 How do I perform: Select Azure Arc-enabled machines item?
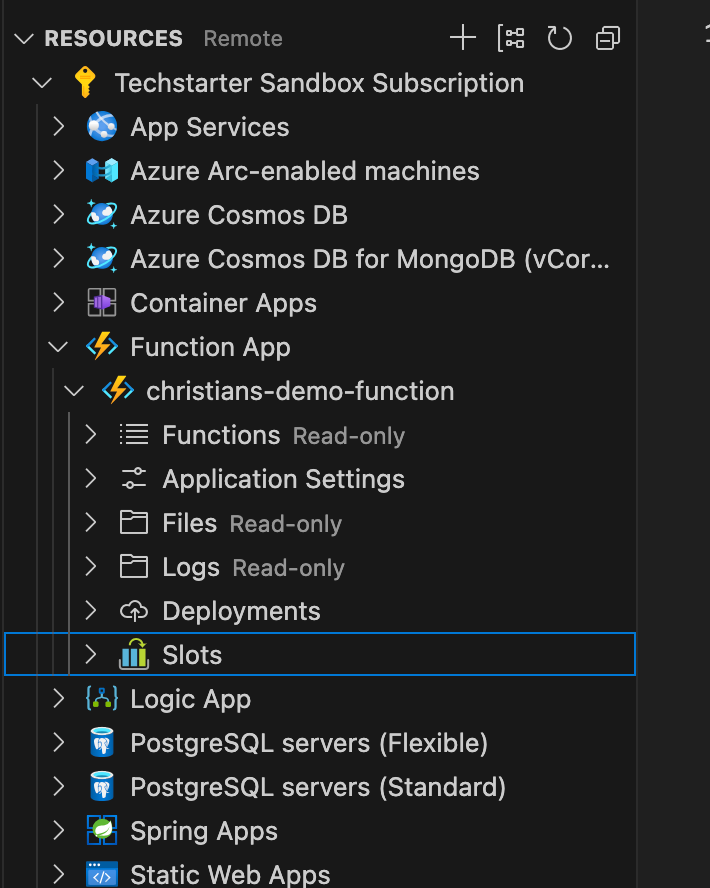click(305, 171)
